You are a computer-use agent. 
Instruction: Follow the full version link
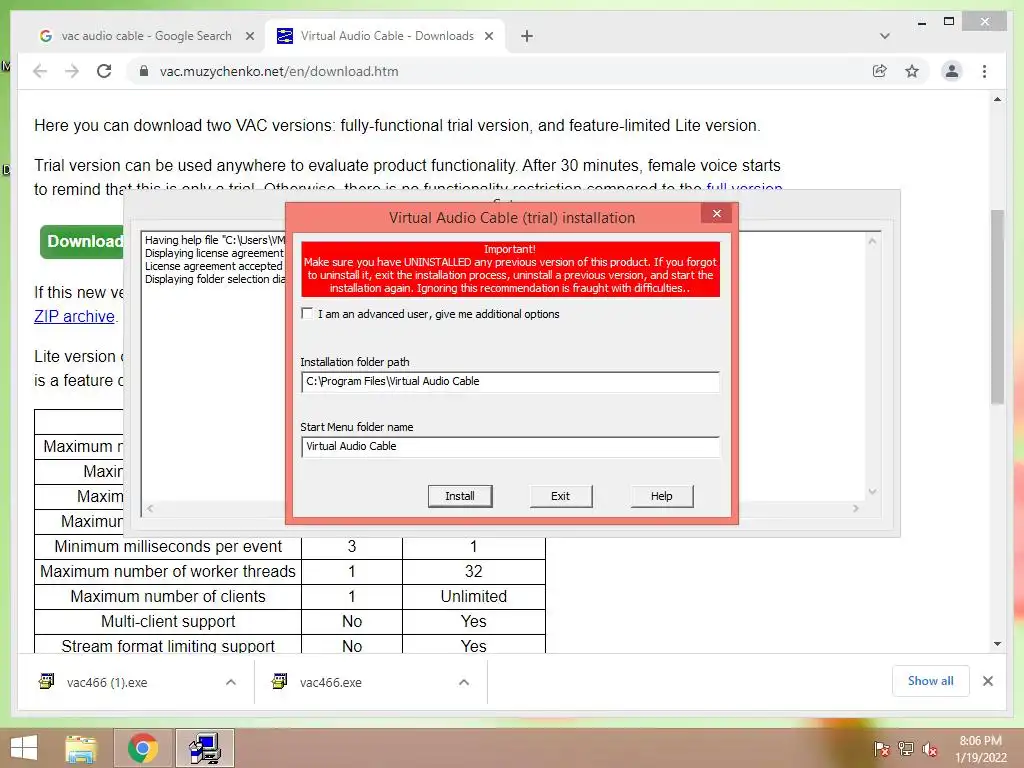pyautogui.click(x=744, y=189)
